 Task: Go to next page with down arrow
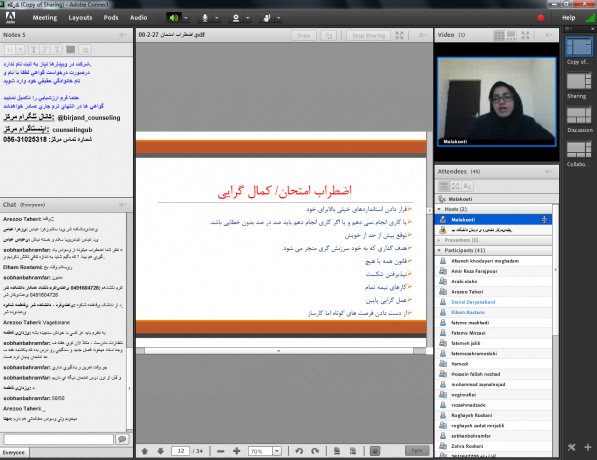click(160, 451)
